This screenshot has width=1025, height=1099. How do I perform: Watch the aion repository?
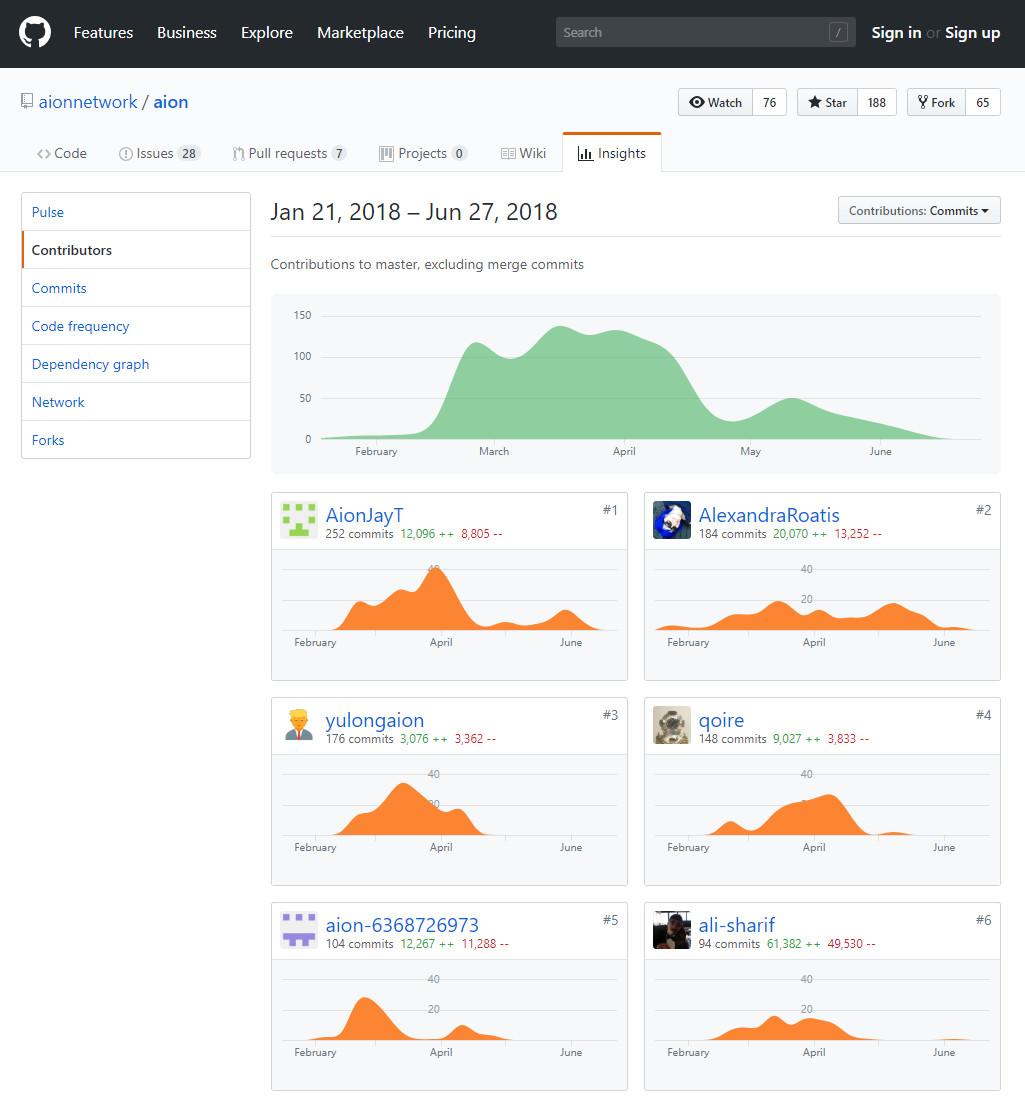(715, 102)
